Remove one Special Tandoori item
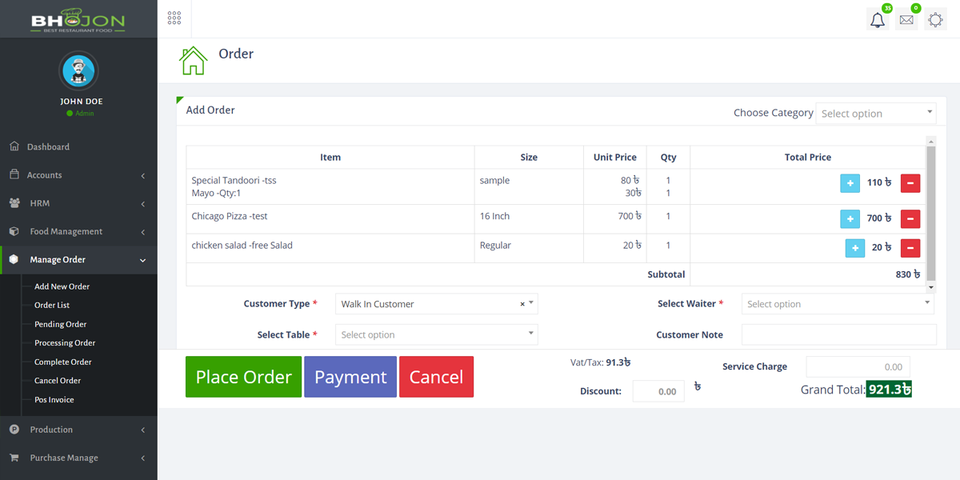The image size is (960, 480). click(910, 183)
